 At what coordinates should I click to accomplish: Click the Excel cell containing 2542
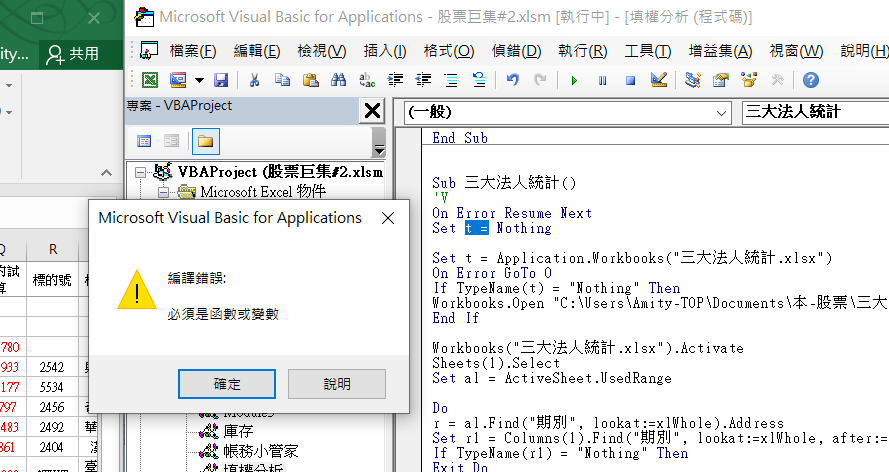coord(52,367)
